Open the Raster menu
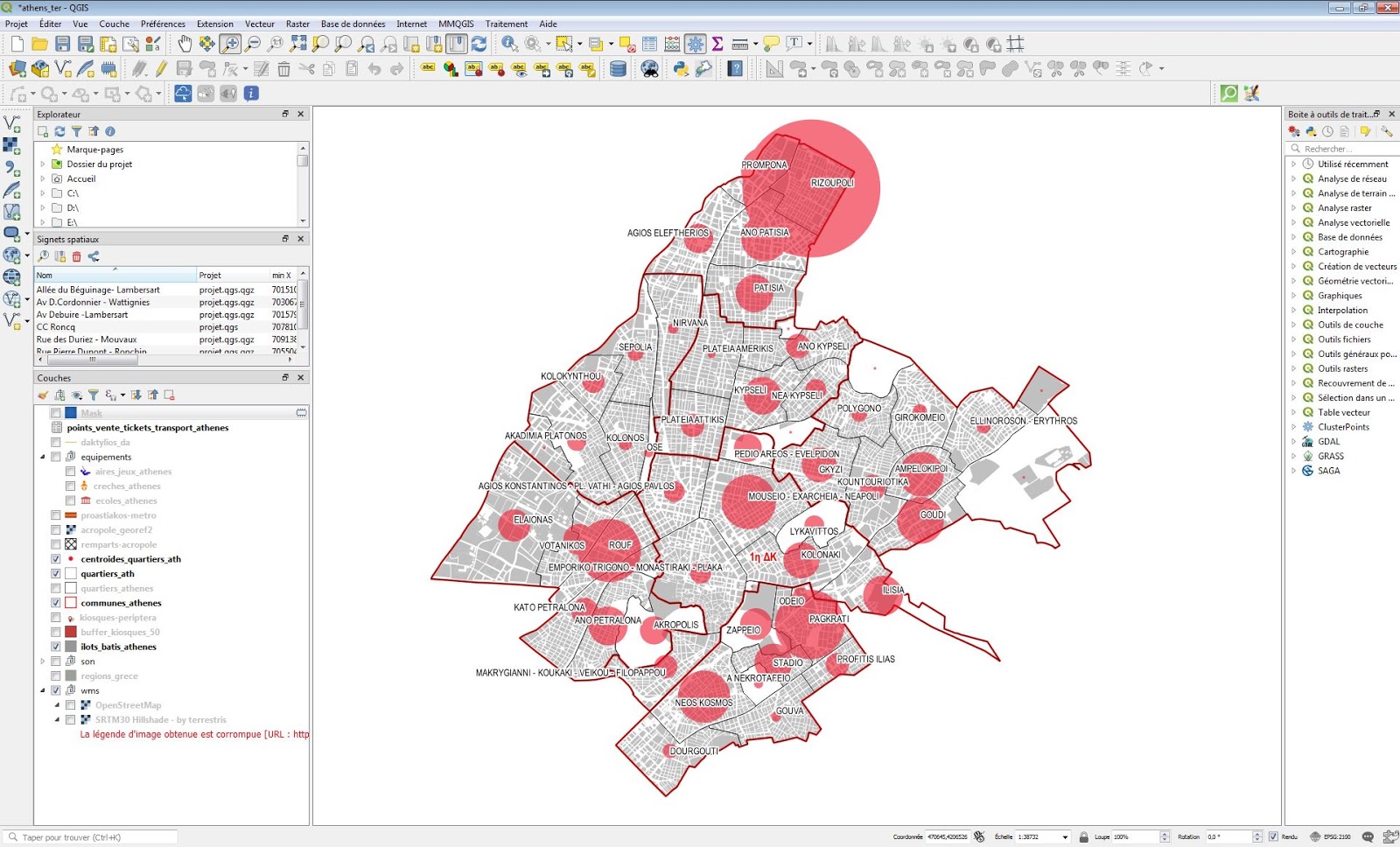The width and height of the screenshot is (1400, 847). pyautogui.click(x=297, y=24)
